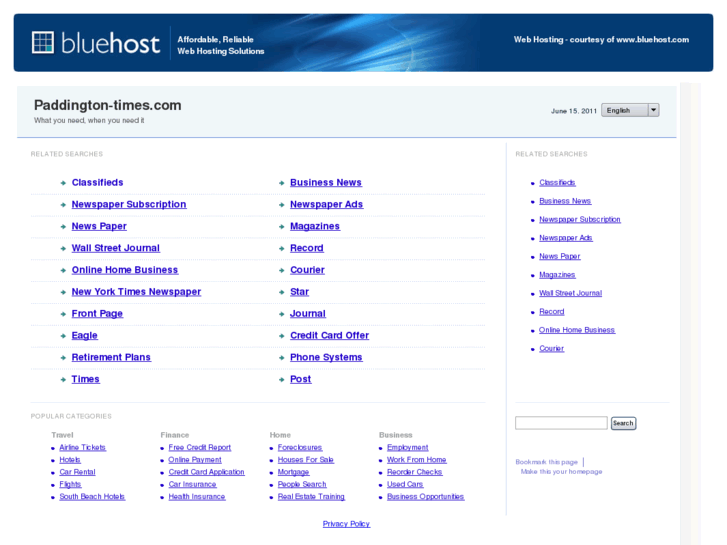This screenshot has height=545, width=727.
Task: Click the bluehost banner advertisement
Action: tap(364, 43)
